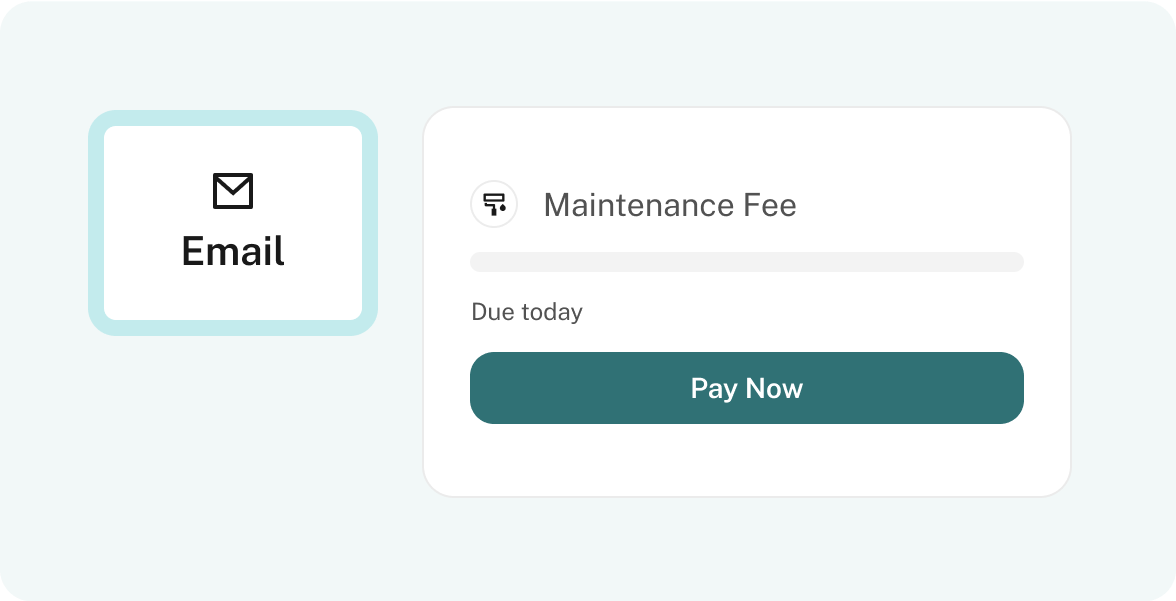Screen dimensions: 1176x601
Task: Click the Maintenance Fee title
Action: (x=669, y=205)
